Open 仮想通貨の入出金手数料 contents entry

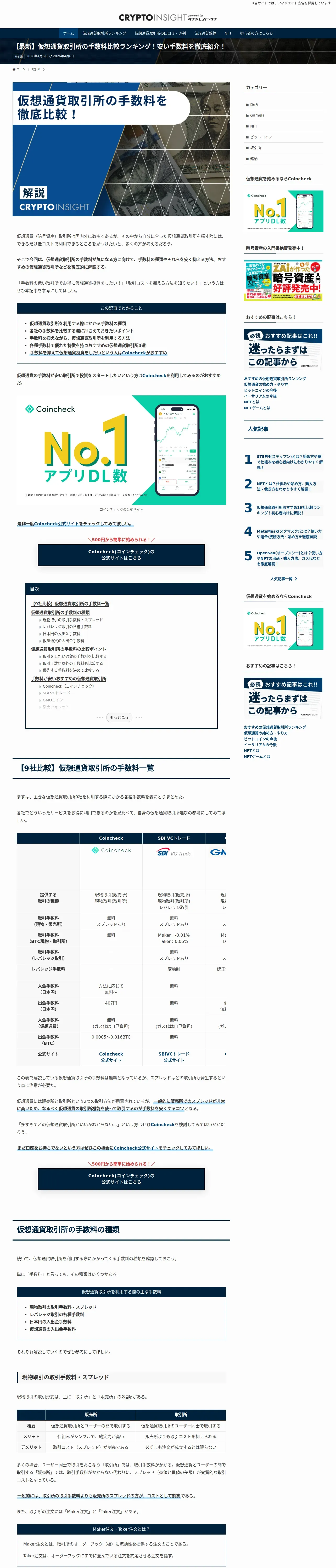click(x=63, y=641)
